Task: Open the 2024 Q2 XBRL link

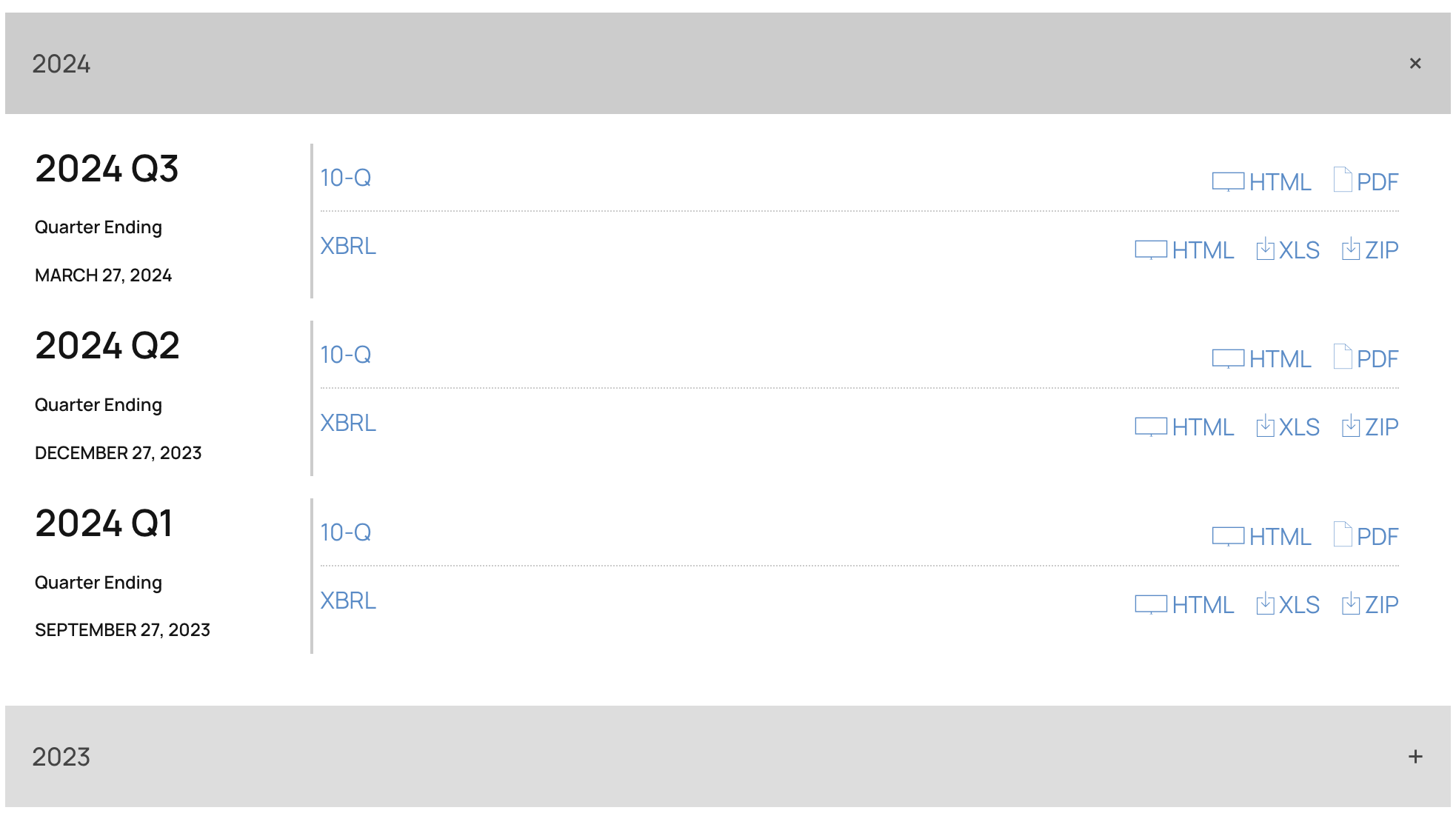Action: [348, 423]
